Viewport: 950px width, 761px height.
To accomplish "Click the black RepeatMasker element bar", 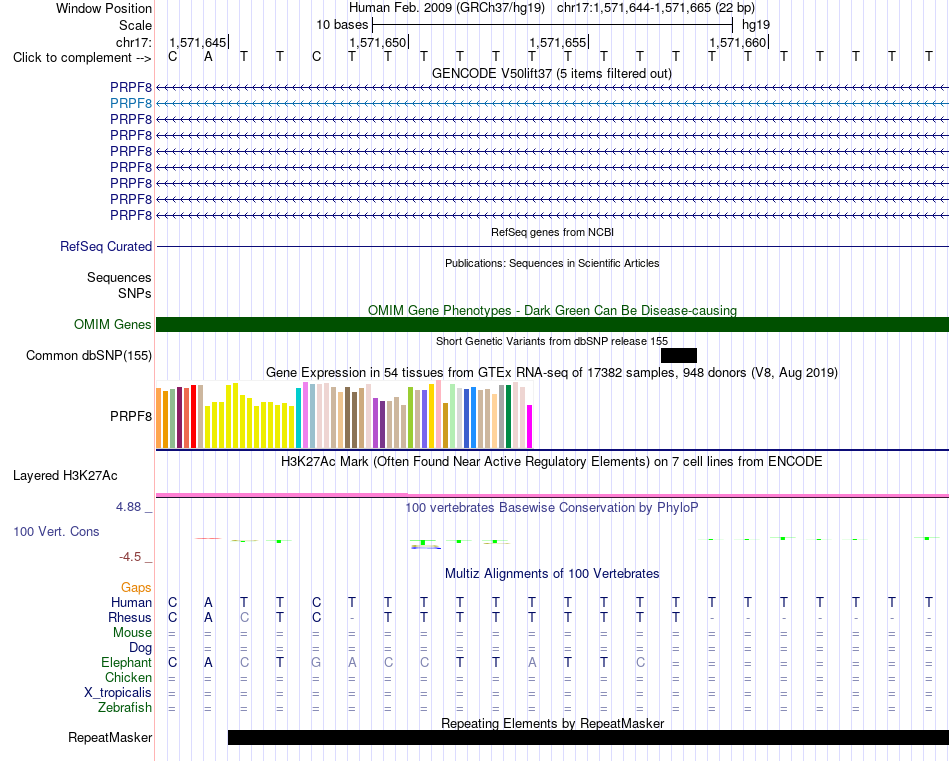I will coord(588,737).
